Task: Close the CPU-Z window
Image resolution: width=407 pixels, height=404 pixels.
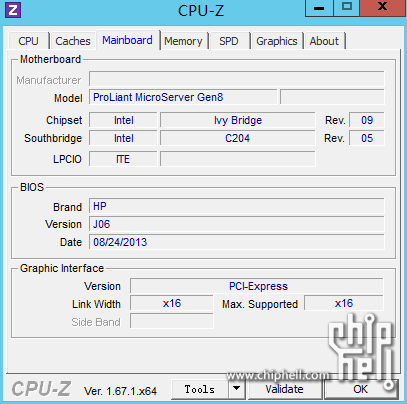Action: (x=383, y=7)
